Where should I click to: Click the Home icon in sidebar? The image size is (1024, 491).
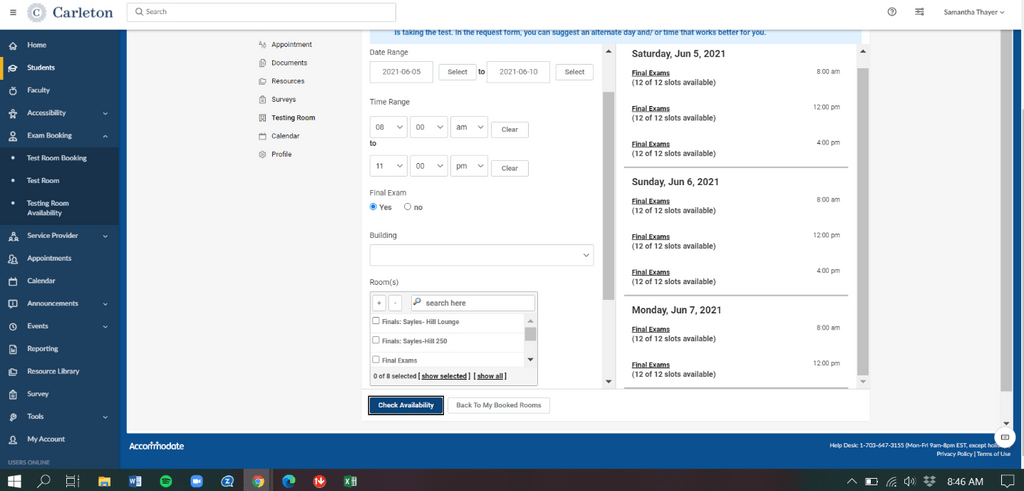tap(12, 46)
